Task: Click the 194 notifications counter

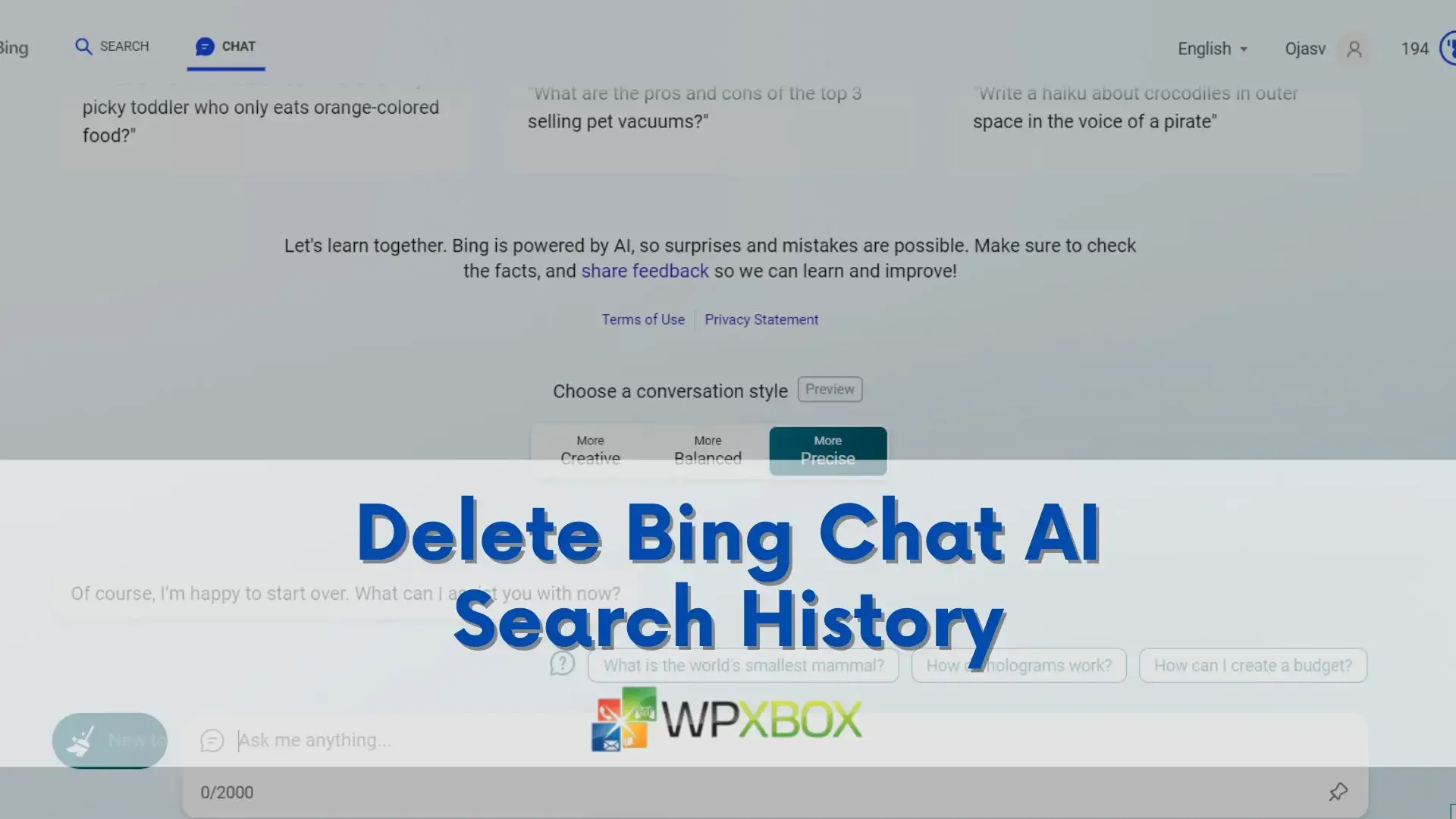Action: coord(1414,48)
